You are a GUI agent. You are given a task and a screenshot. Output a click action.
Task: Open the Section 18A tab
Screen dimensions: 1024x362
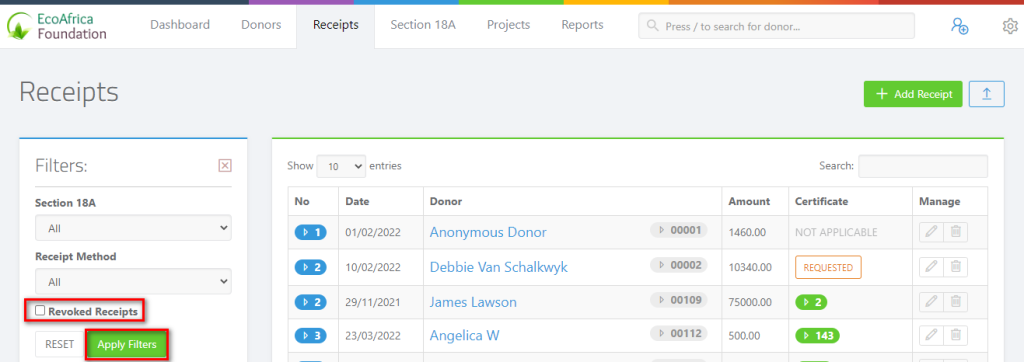point(423,25)
